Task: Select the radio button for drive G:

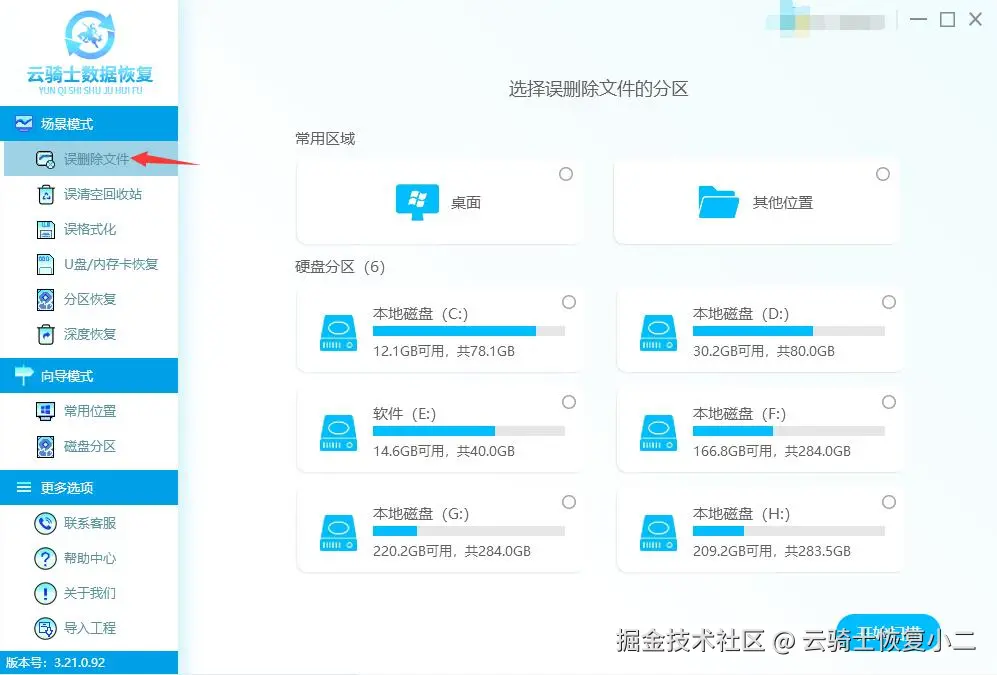Action: coord(569,502)
